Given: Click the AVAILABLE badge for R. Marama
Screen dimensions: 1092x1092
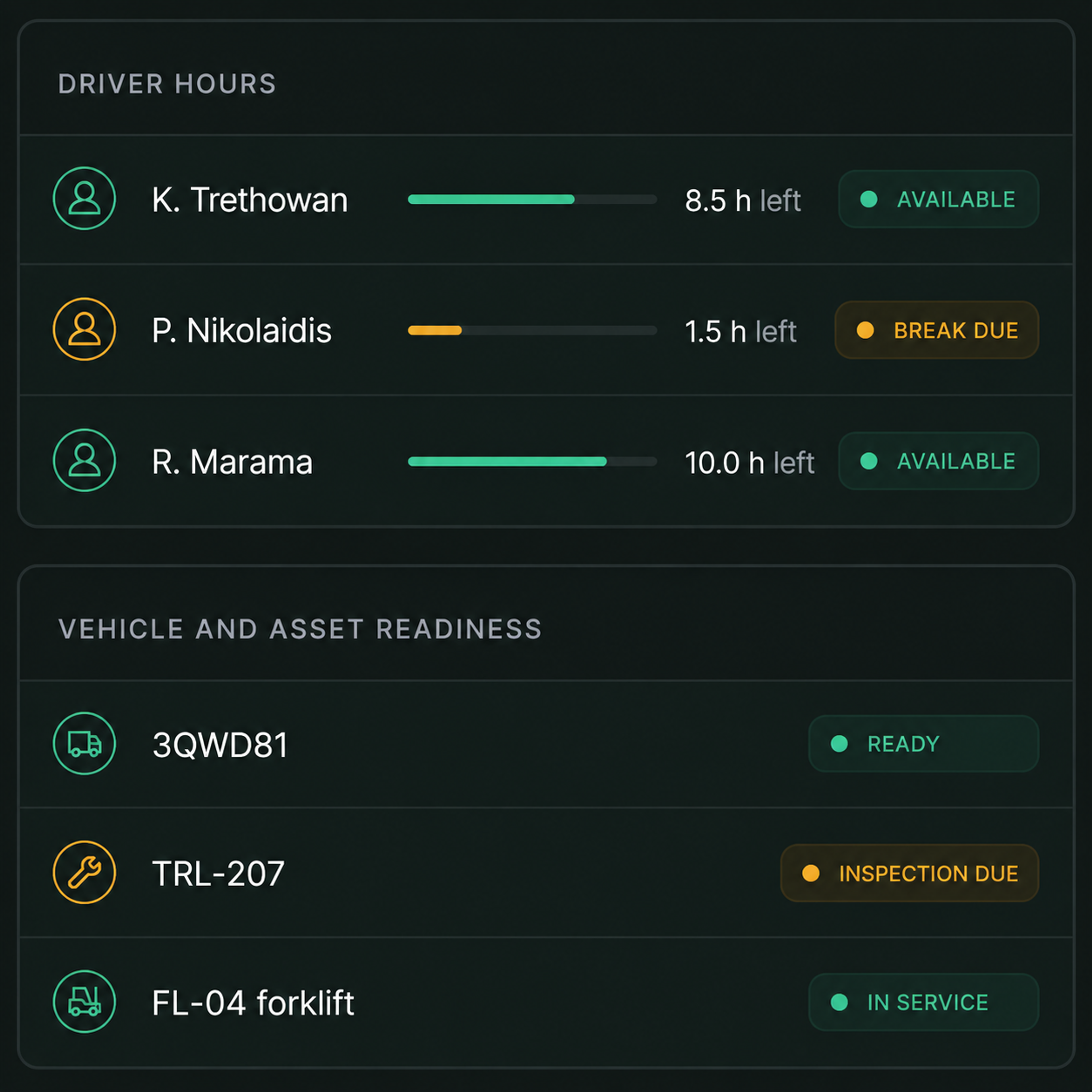Looking at the screenshot, I should (938, 461).
